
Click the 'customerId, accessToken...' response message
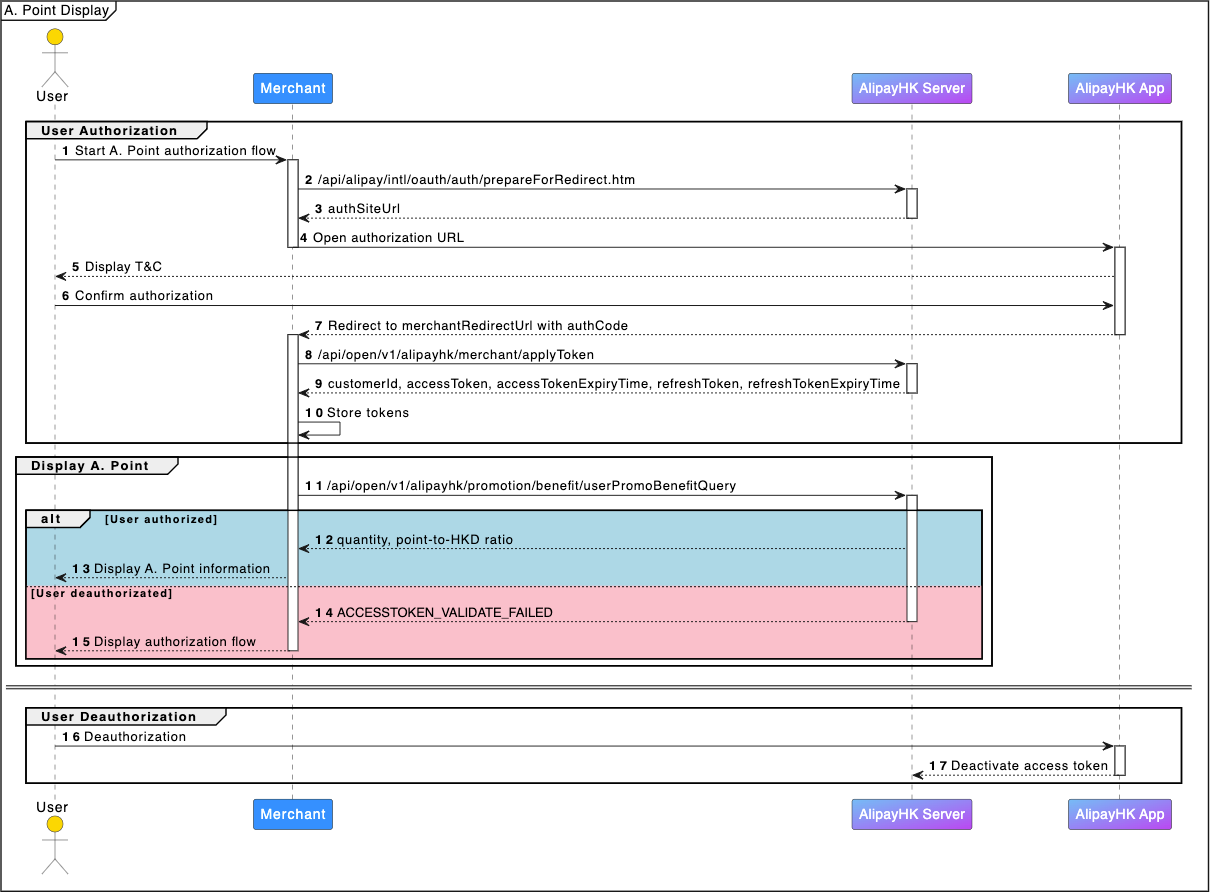pos(614,384)
